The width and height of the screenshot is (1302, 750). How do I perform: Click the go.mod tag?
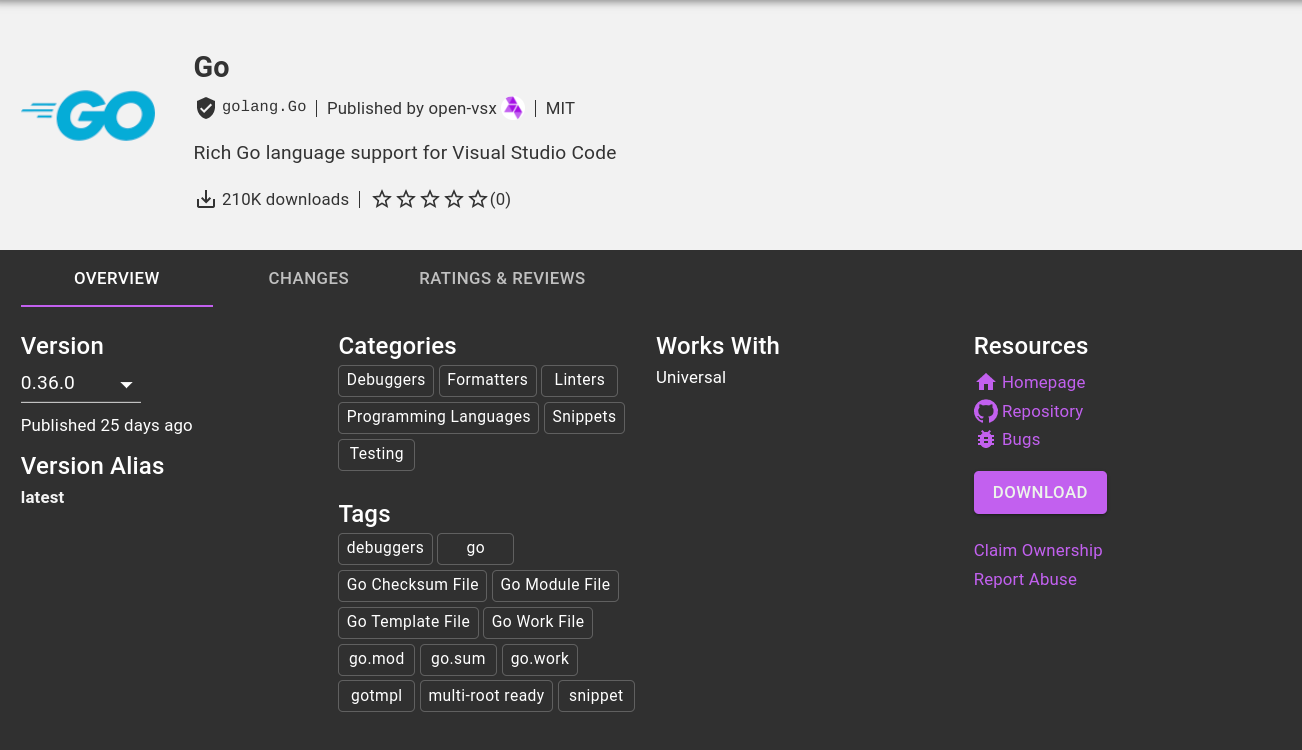pos(376,659)
